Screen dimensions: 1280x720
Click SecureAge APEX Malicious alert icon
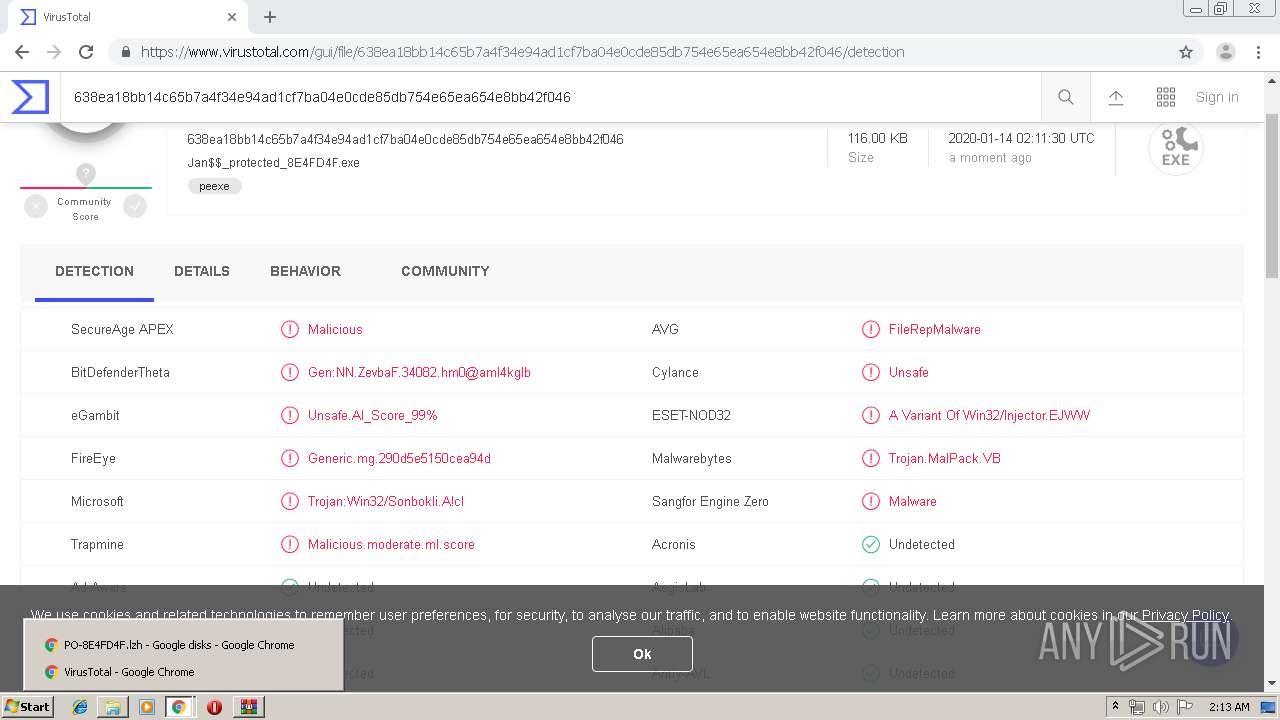click(x=290, y=329)
